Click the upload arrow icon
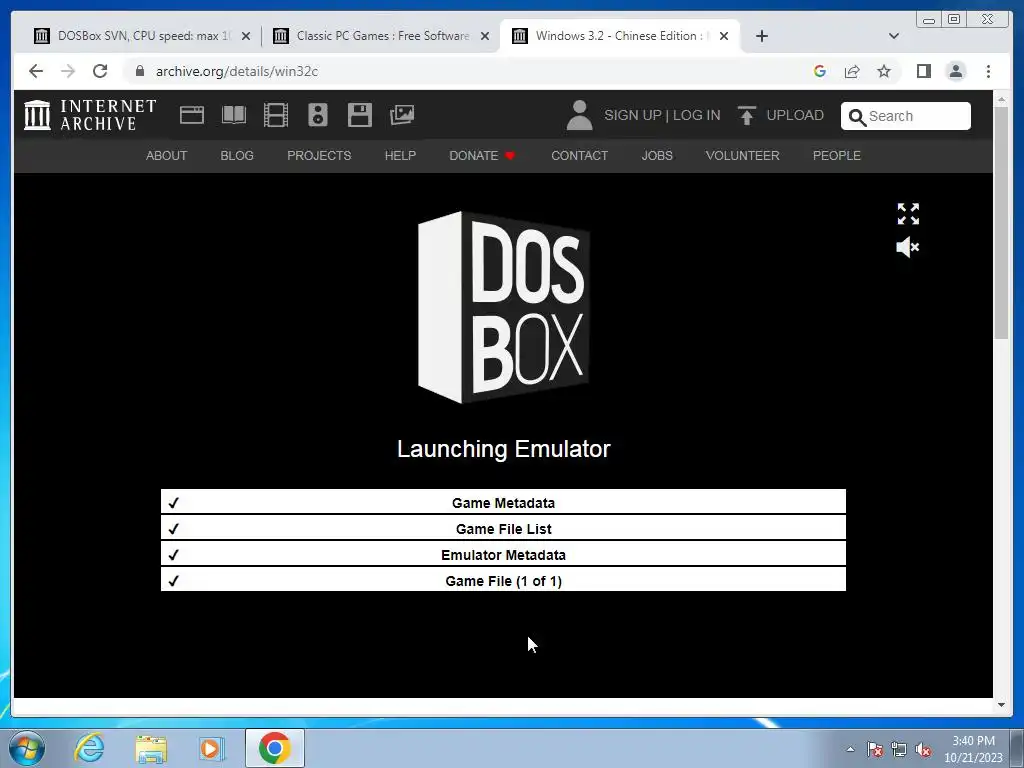This screenshot has height=768, width=1024. (x=746, y=116)
